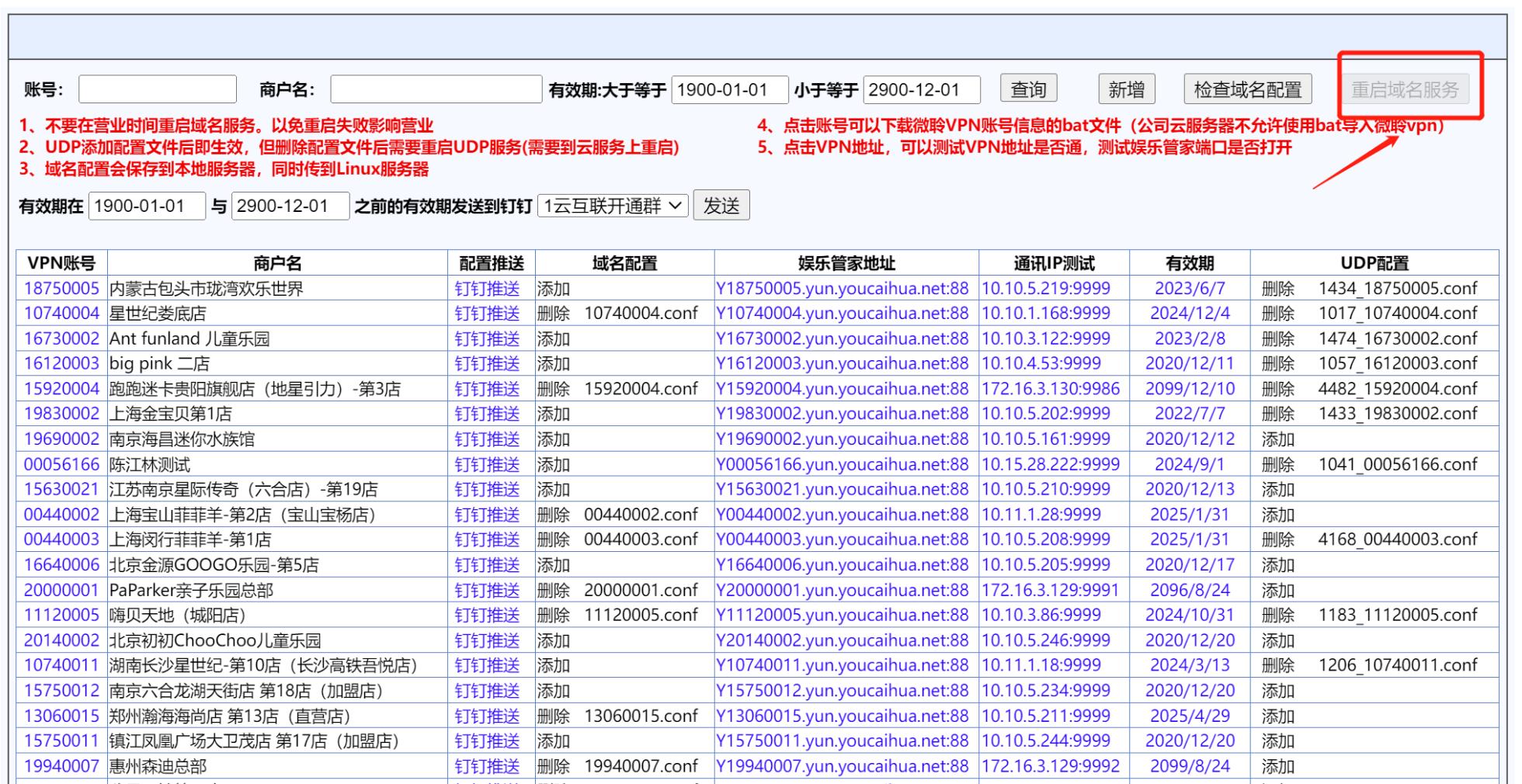Click file name 1183_11120005.conf
1522x784 pixels.
[1398, 615]
